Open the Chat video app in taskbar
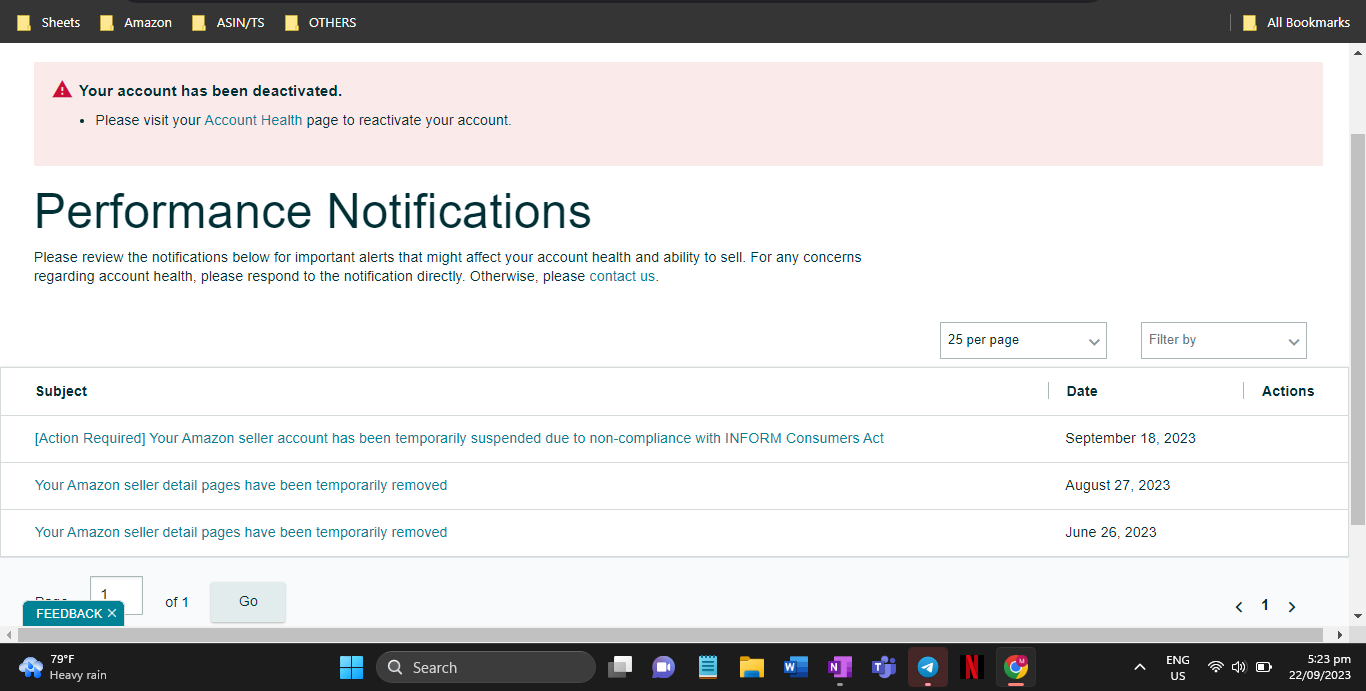Screen dimensions: 1366x691 click(663, 667)
